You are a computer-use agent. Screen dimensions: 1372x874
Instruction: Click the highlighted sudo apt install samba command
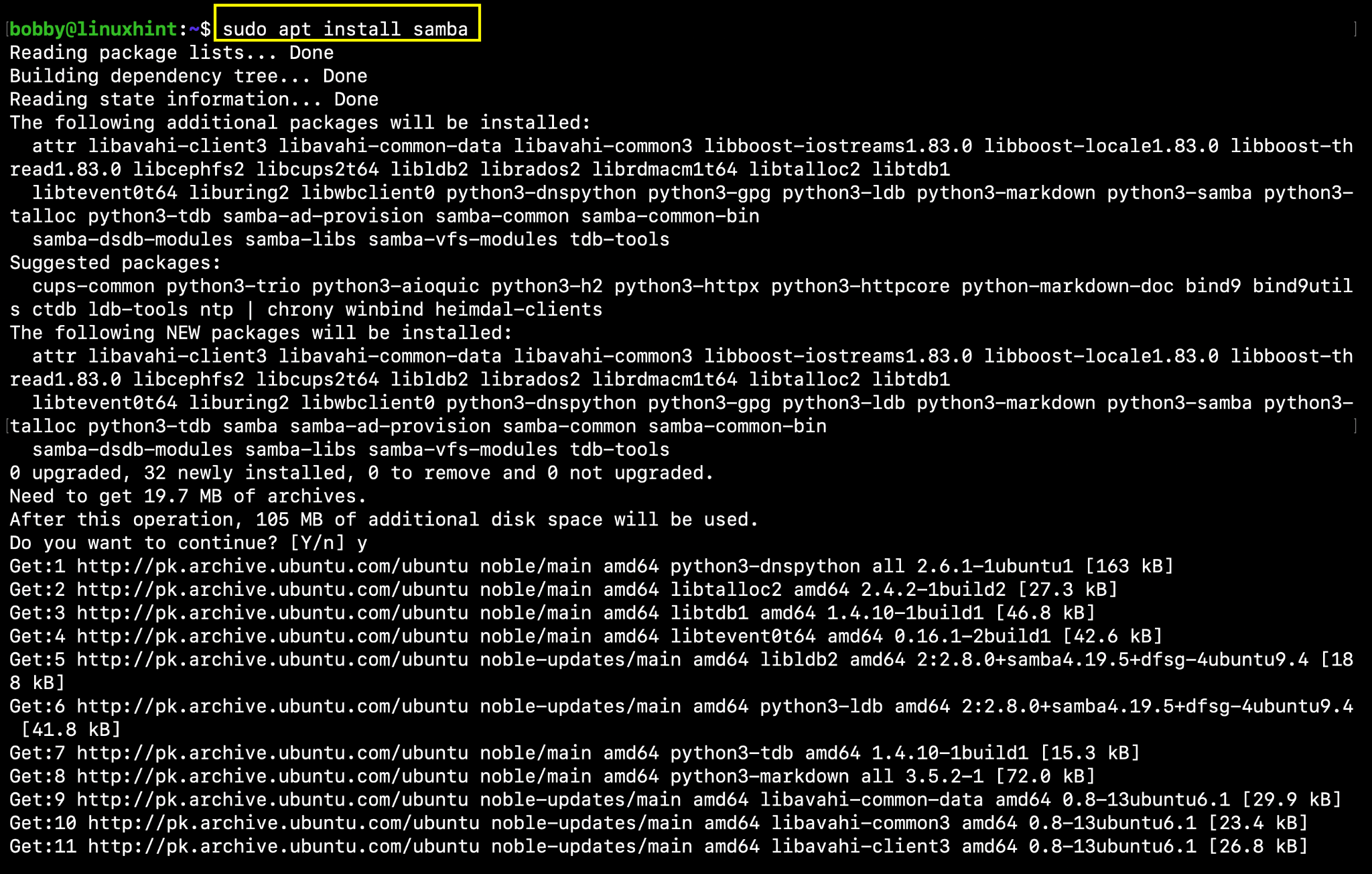[346, 29]
